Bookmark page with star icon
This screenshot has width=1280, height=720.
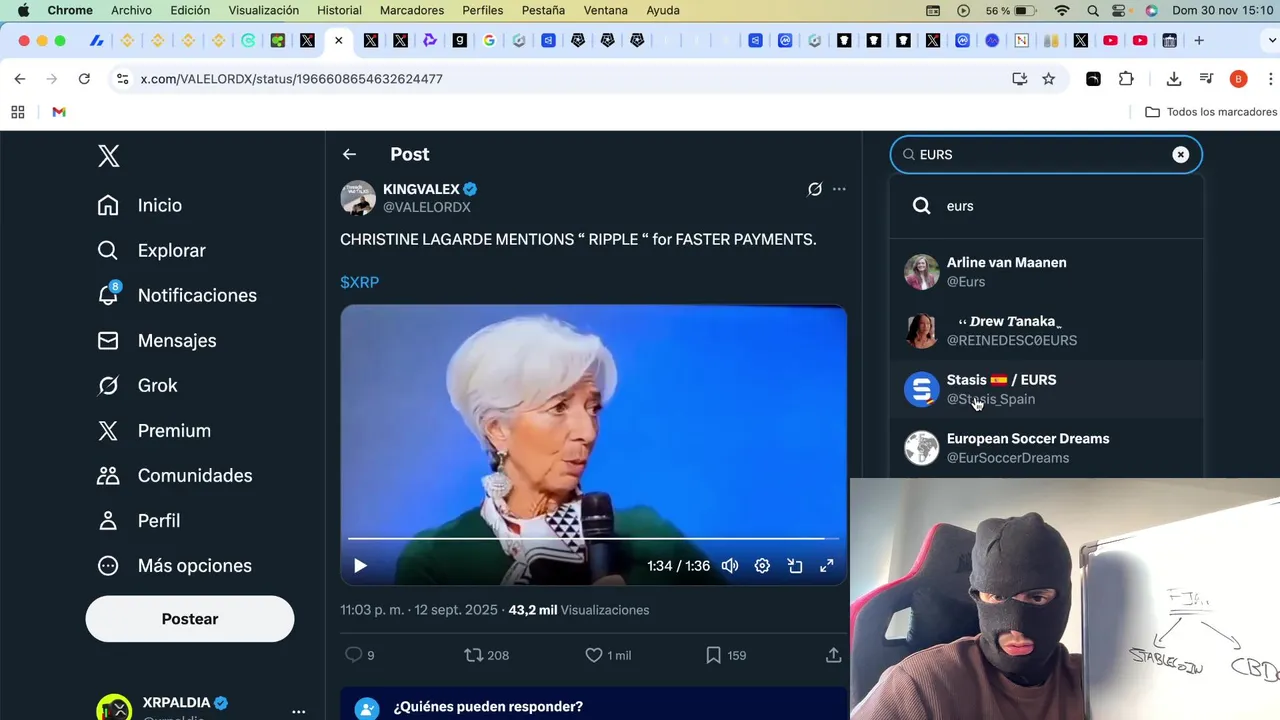tap(1048, 79)
